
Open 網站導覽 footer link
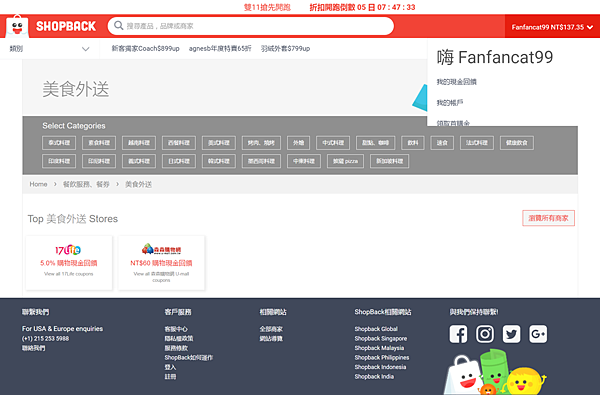click(x=271, y=338)
